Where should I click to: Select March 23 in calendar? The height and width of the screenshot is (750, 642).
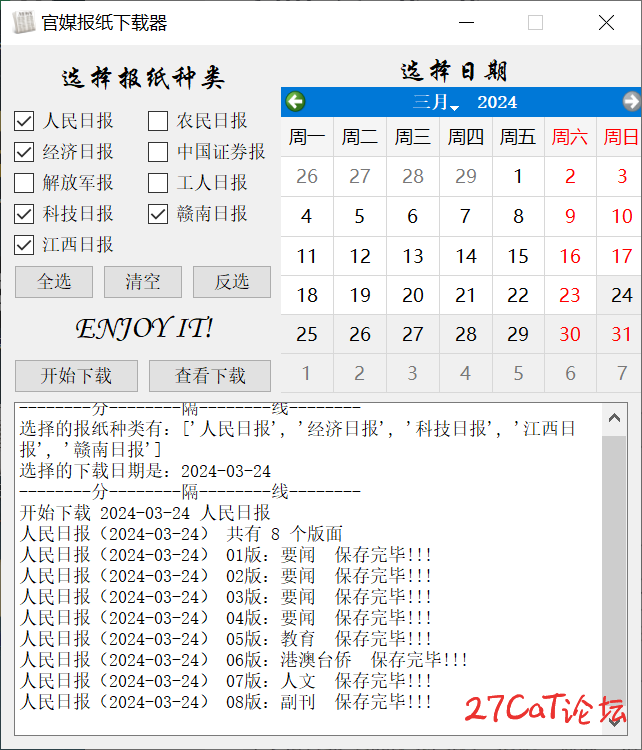click(x=570, y=295)
